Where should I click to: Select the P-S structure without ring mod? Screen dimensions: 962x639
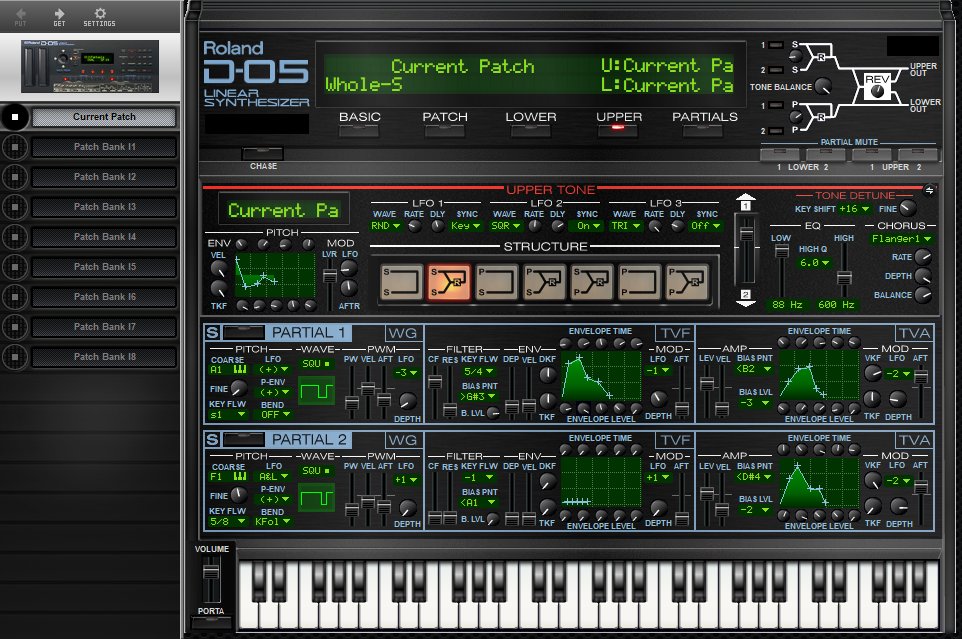pos(497,281)
